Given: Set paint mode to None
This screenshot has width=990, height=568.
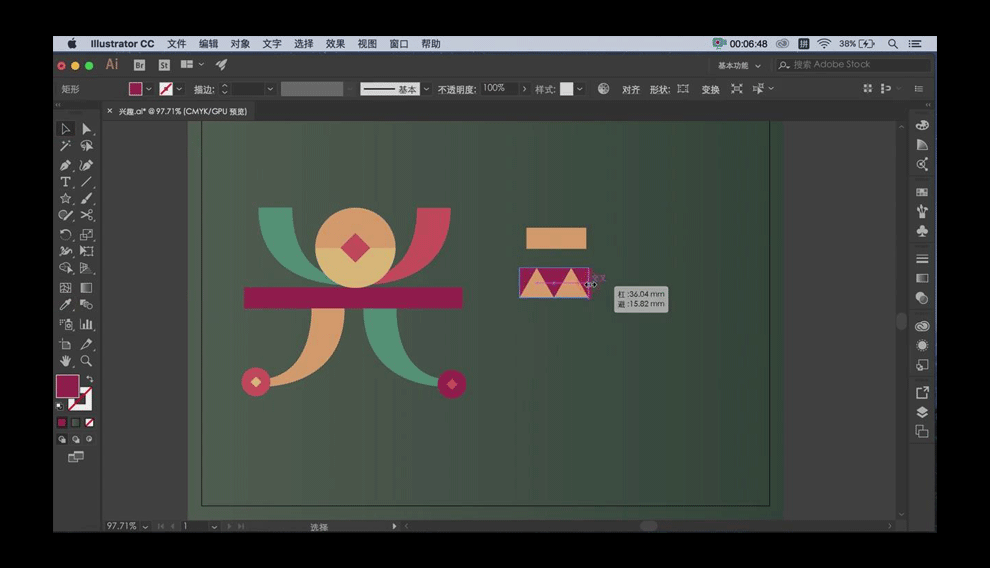Looking at the screenshot, I should point(89,423).
